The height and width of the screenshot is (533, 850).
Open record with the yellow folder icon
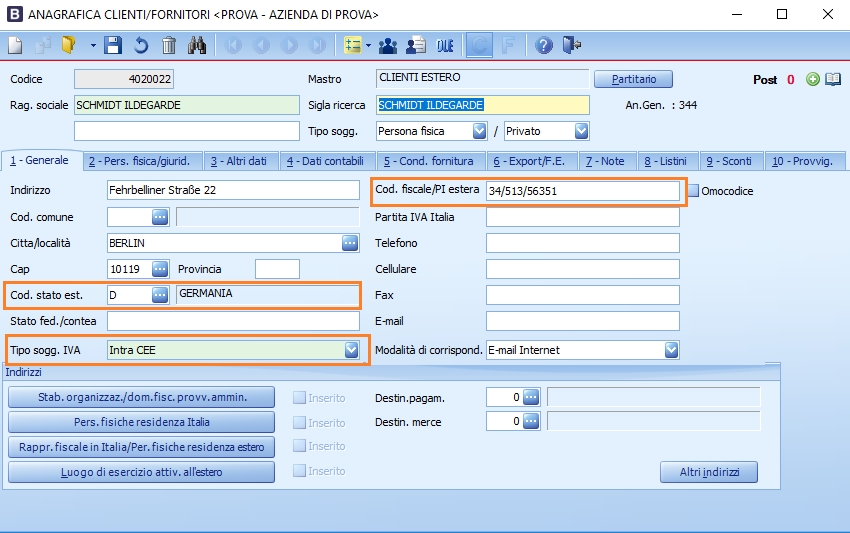pos(69,45)
